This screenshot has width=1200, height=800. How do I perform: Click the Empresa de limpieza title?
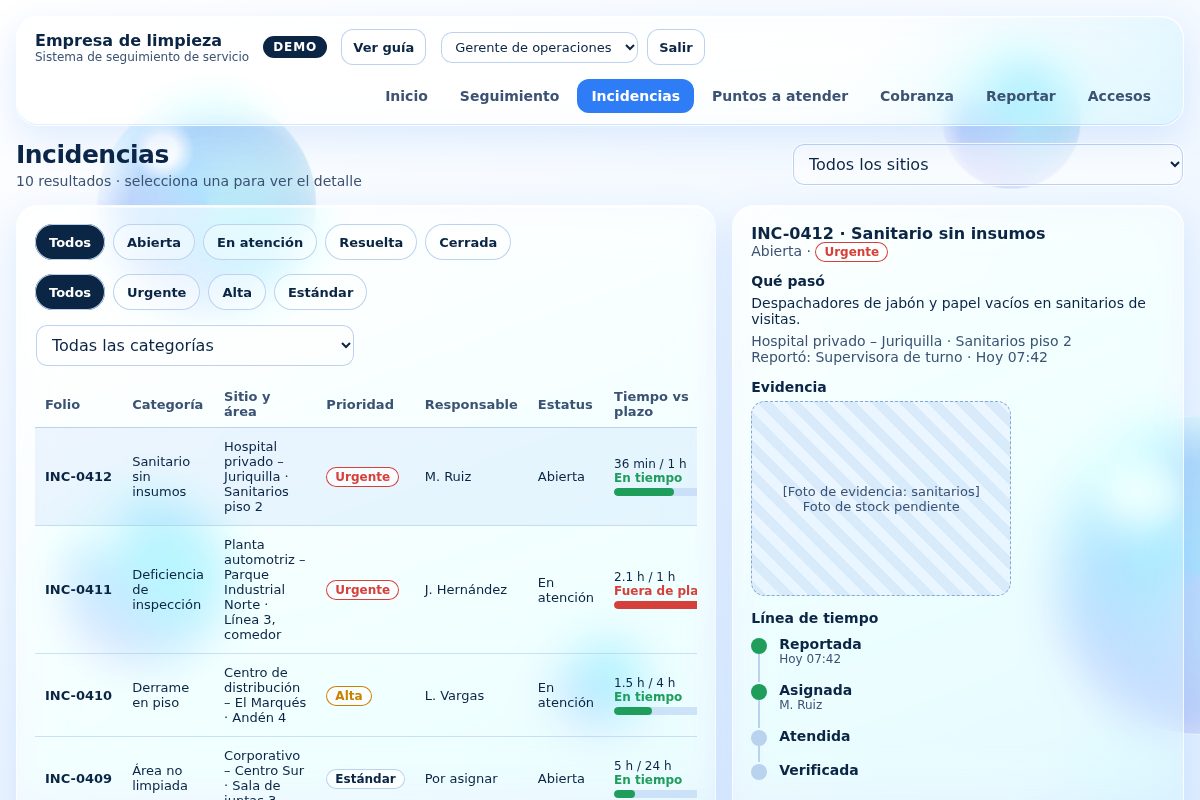tap(128, 40)
